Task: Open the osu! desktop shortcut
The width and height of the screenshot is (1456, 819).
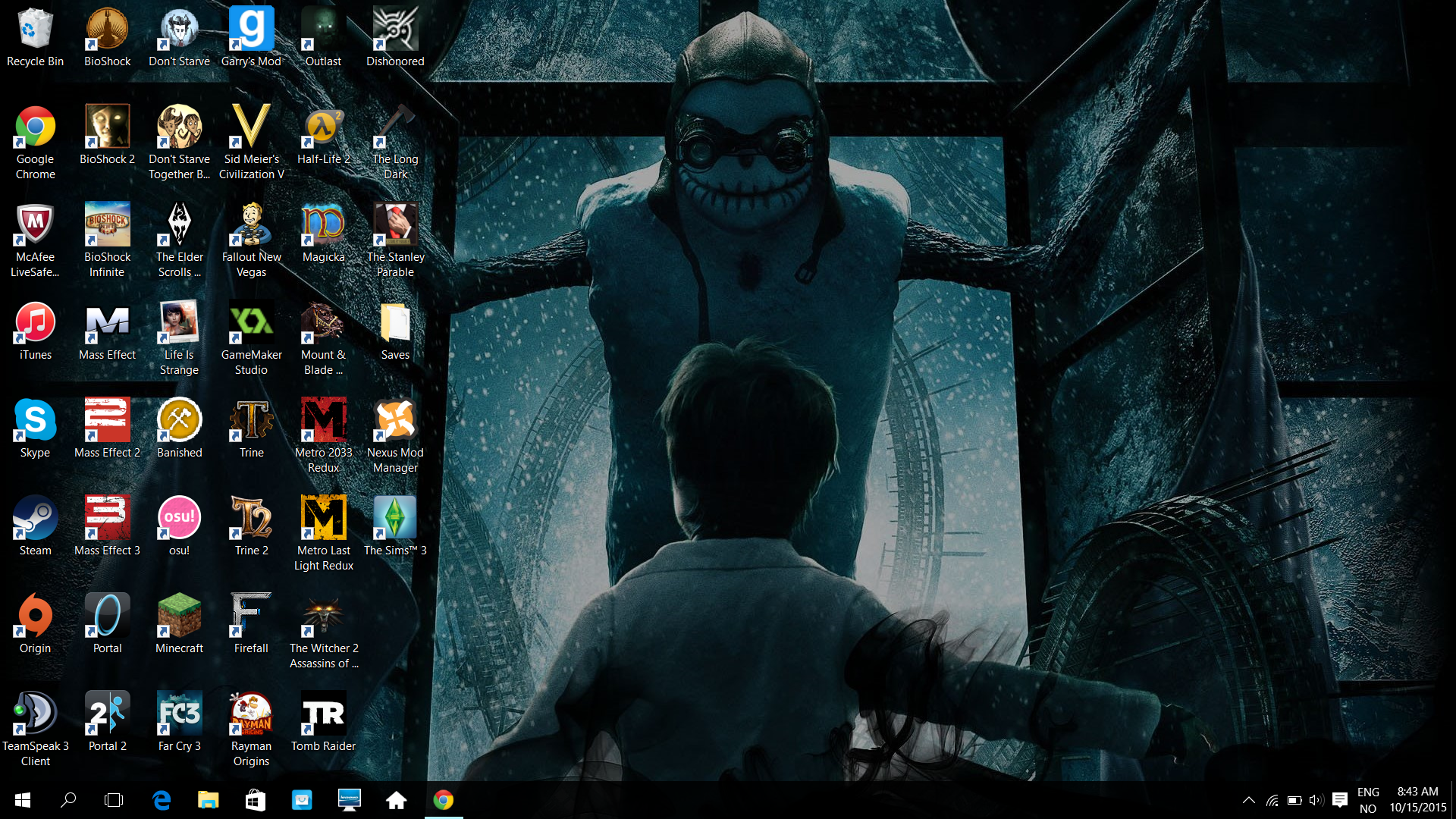Action: click(179, 518)
